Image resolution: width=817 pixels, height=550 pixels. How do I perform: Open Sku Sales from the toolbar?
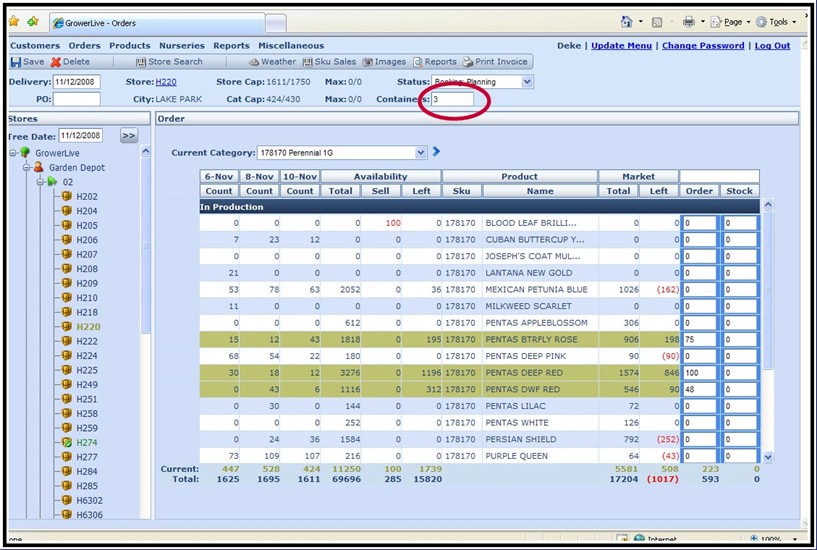pyautogui.click(x=330, y=62)
